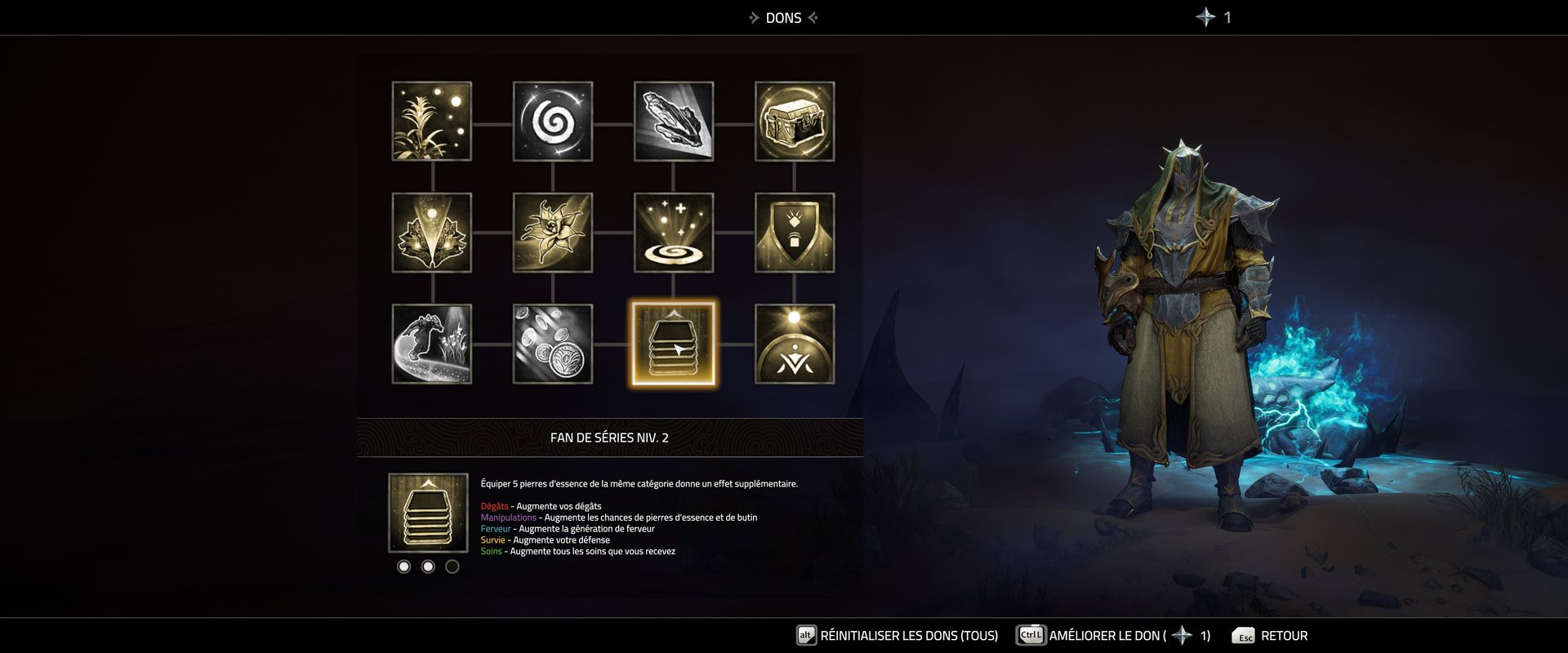Select the crystal shard boon icon
This screenshot has height=653, width=1568.
click(674, 121)
